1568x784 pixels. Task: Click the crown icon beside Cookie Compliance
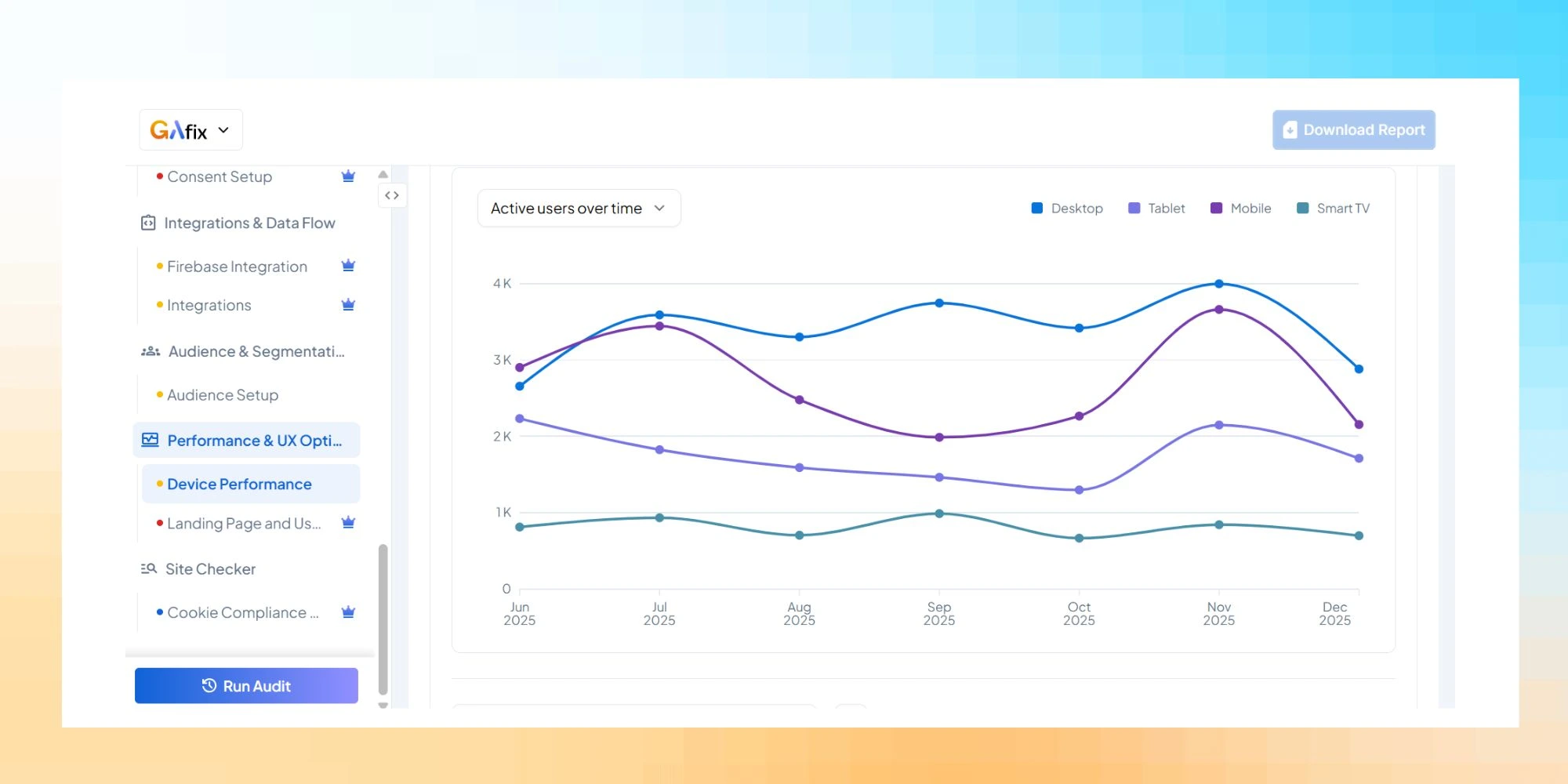click(348, 612)
